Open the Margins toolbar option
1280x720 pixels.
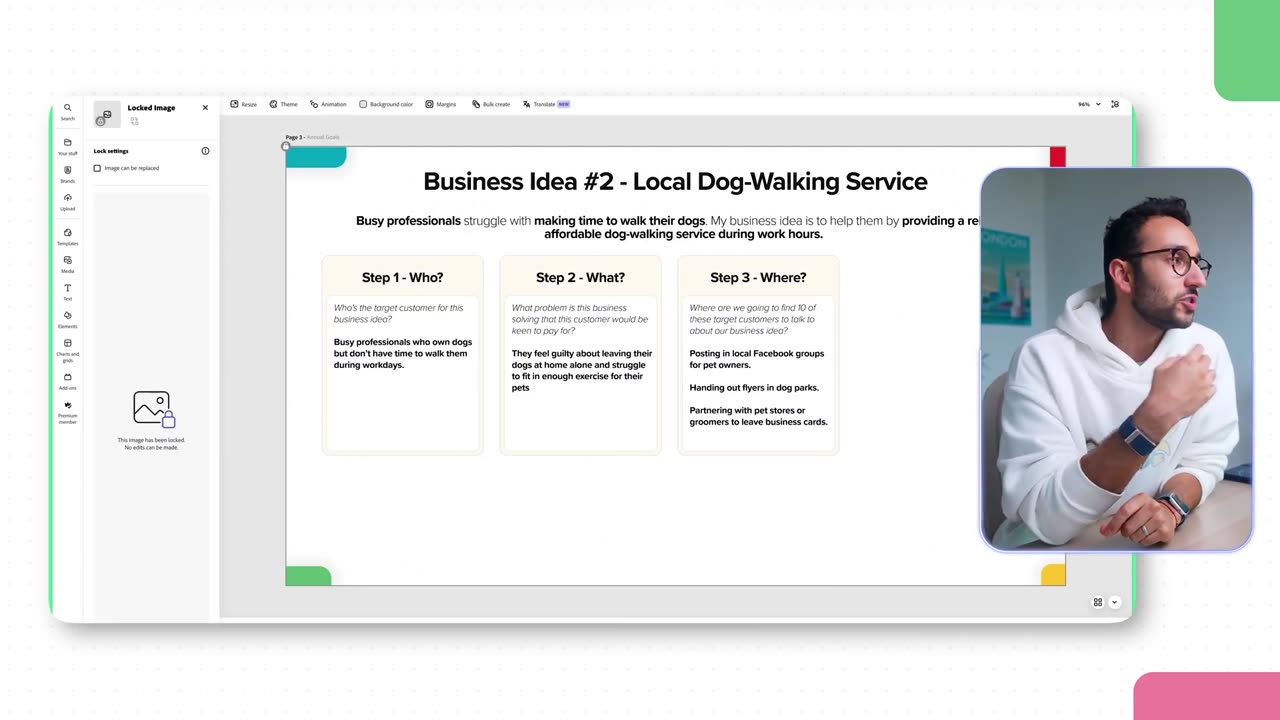[x=441, y=104]
